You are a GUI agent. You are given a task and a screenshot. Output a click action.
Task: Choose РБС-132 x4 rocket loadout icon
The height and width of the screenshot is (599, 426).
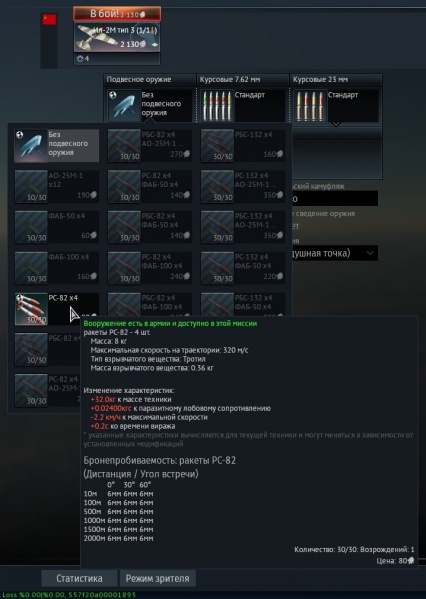coord(217,146)
